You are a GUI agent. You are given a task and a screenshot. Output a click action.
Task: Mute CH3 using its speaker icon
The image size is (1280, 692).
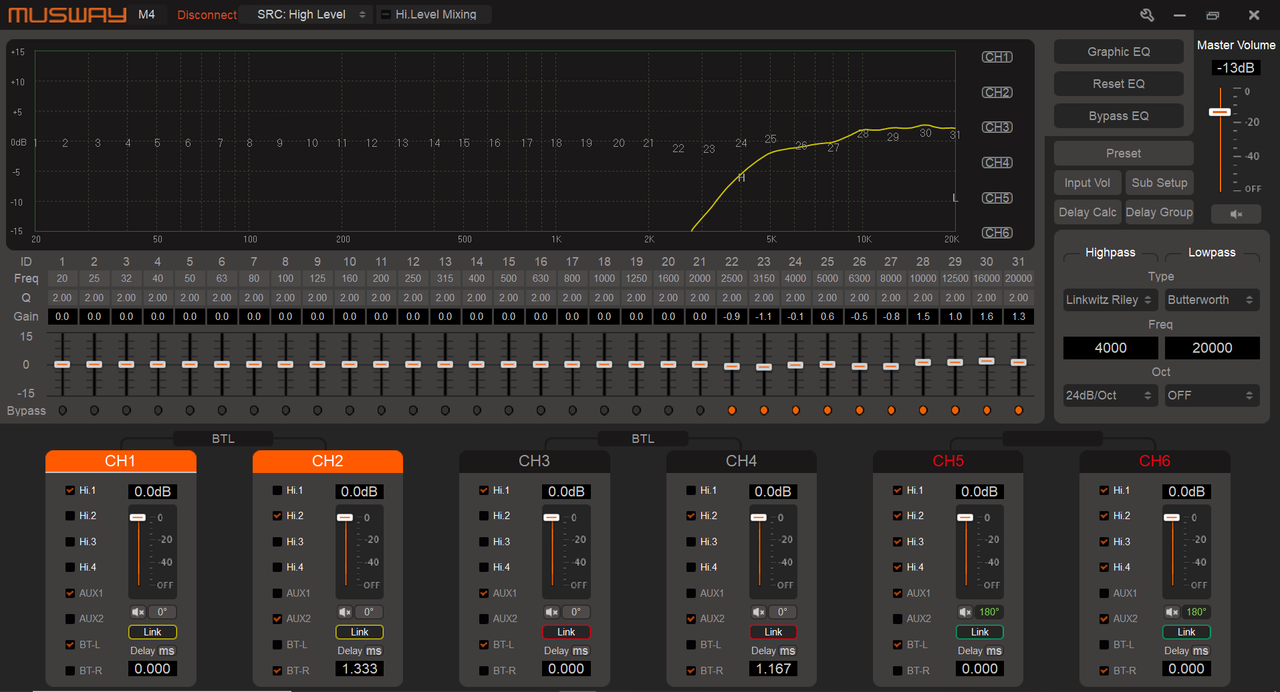pos(552,612)
